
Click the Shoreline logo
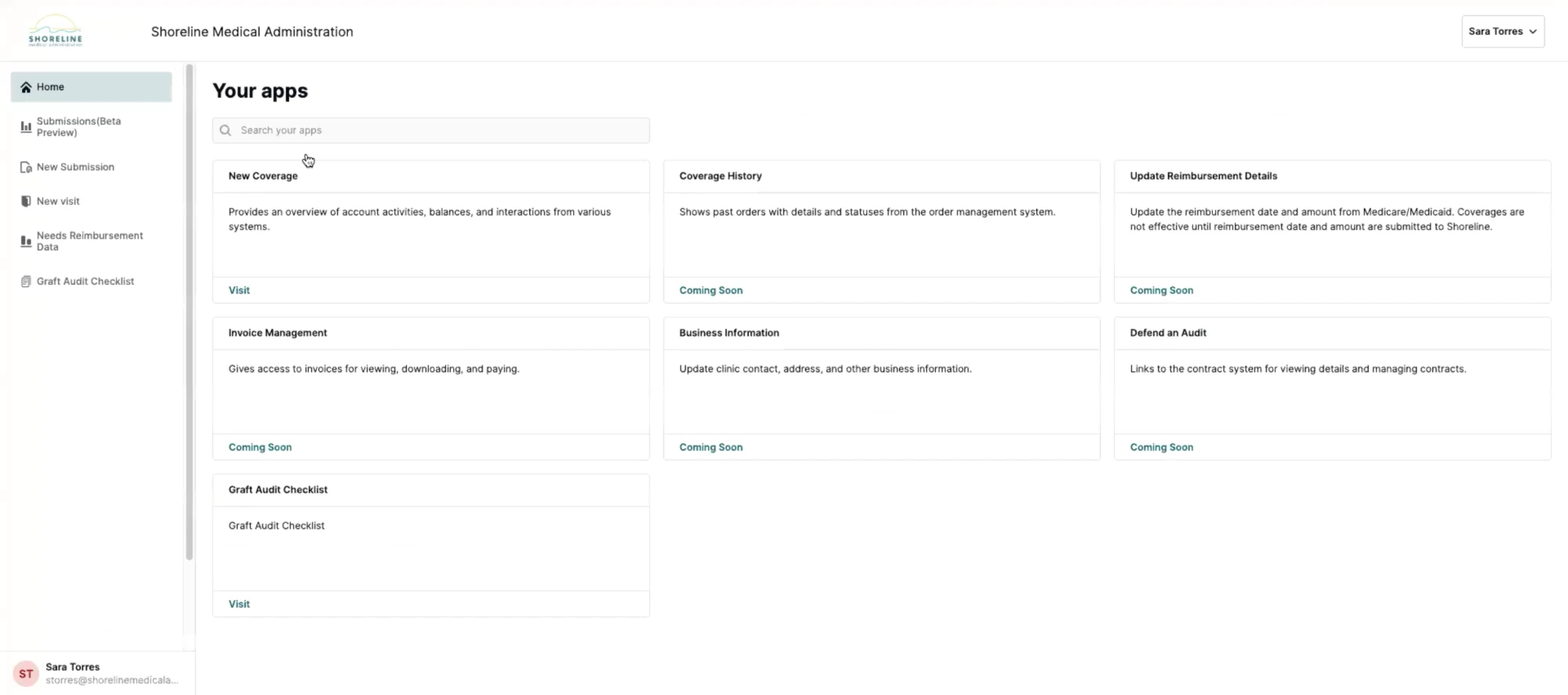pyautogui.click(x=56, y=31)
